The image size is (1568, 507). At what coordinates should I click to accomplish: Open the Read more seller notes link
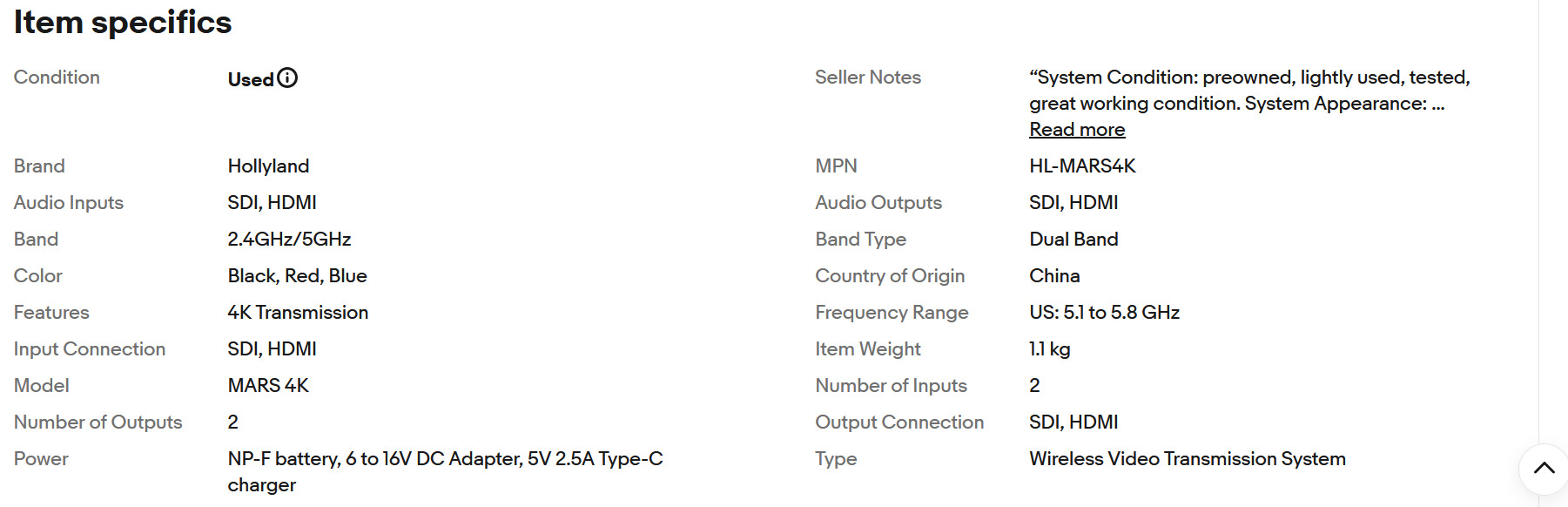[1077, 130]
